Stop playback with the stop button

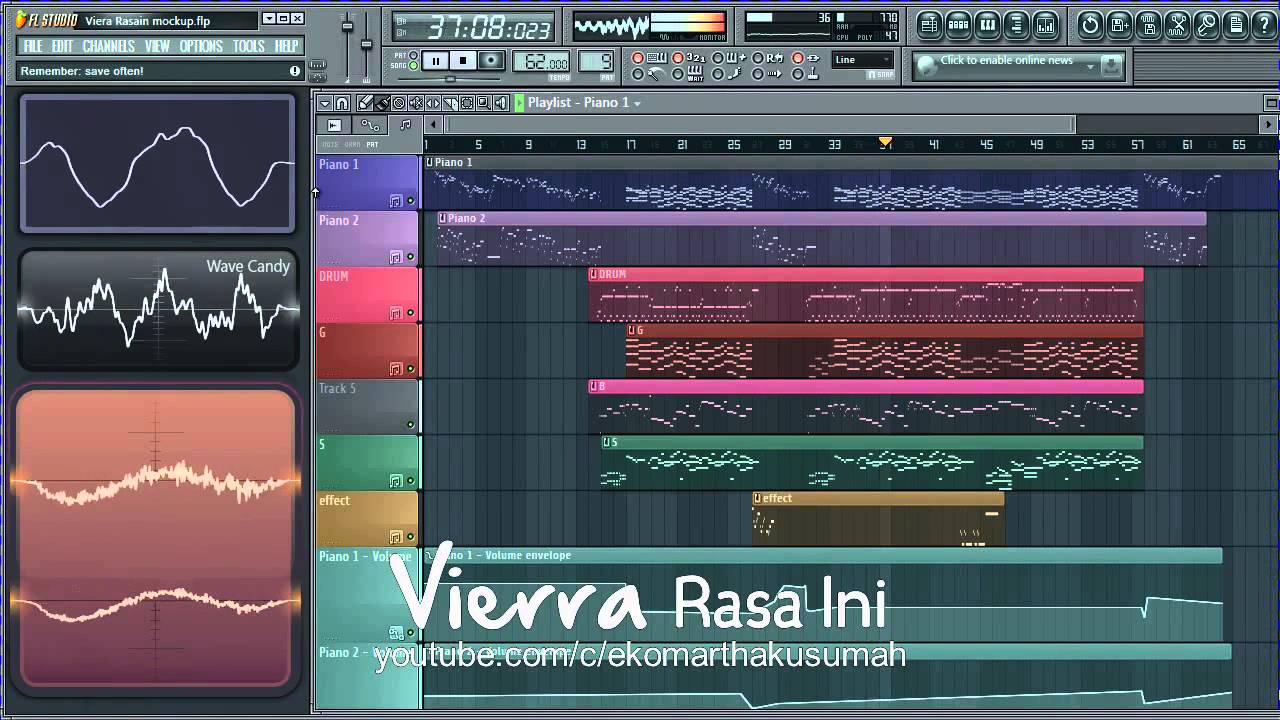point(463,61)
